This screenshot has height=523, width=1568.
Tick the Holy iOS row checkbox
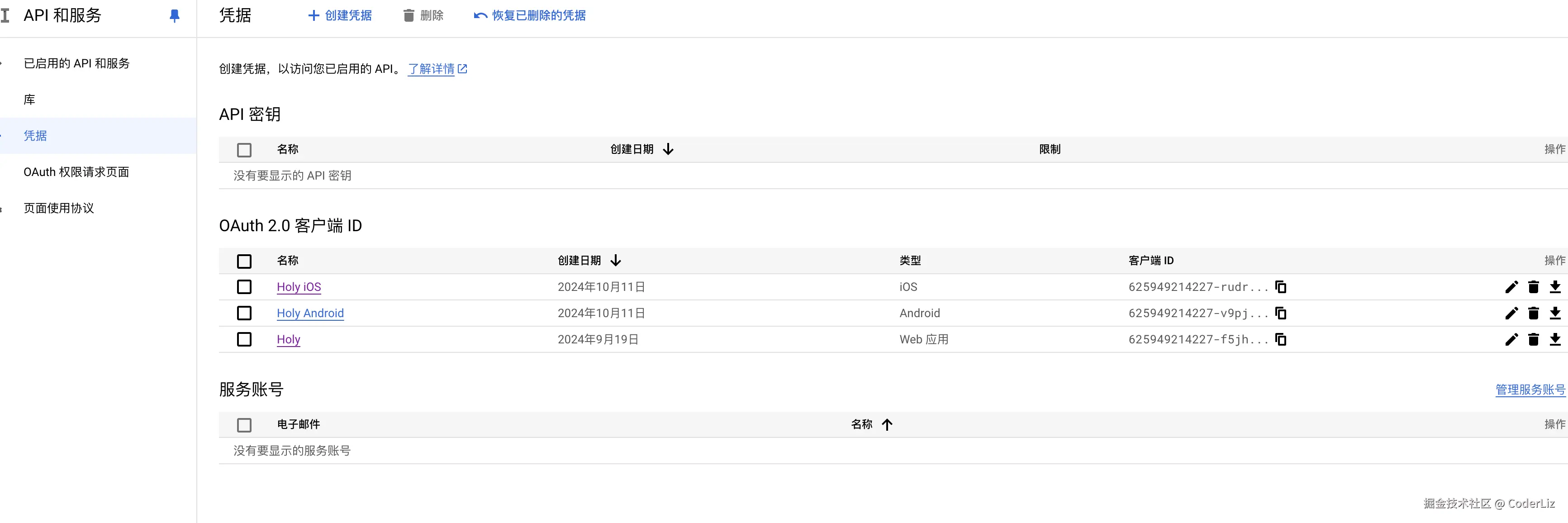pos(244,287)
